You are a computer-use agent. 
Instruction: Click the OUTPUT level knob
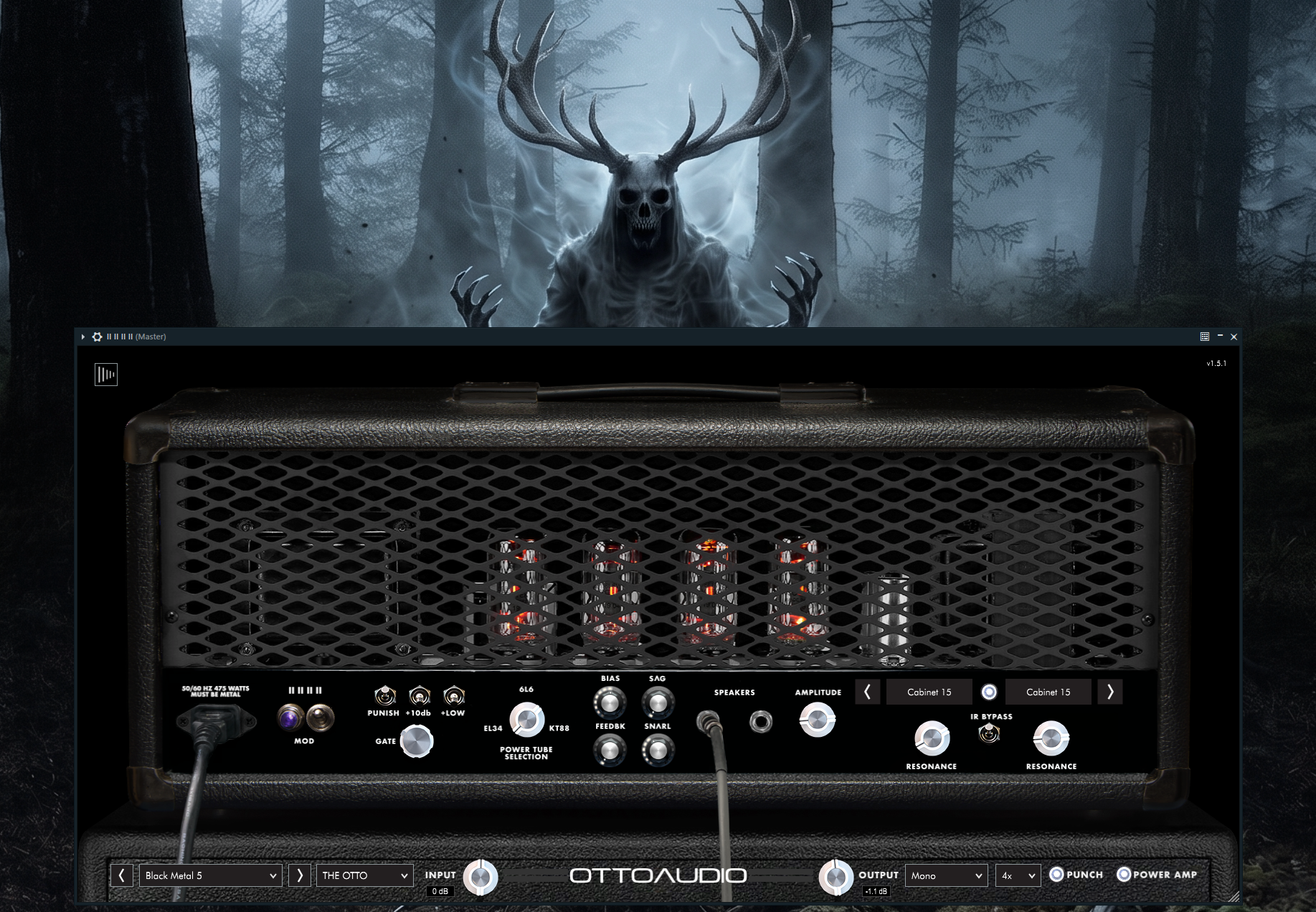[x=835, y=877]
